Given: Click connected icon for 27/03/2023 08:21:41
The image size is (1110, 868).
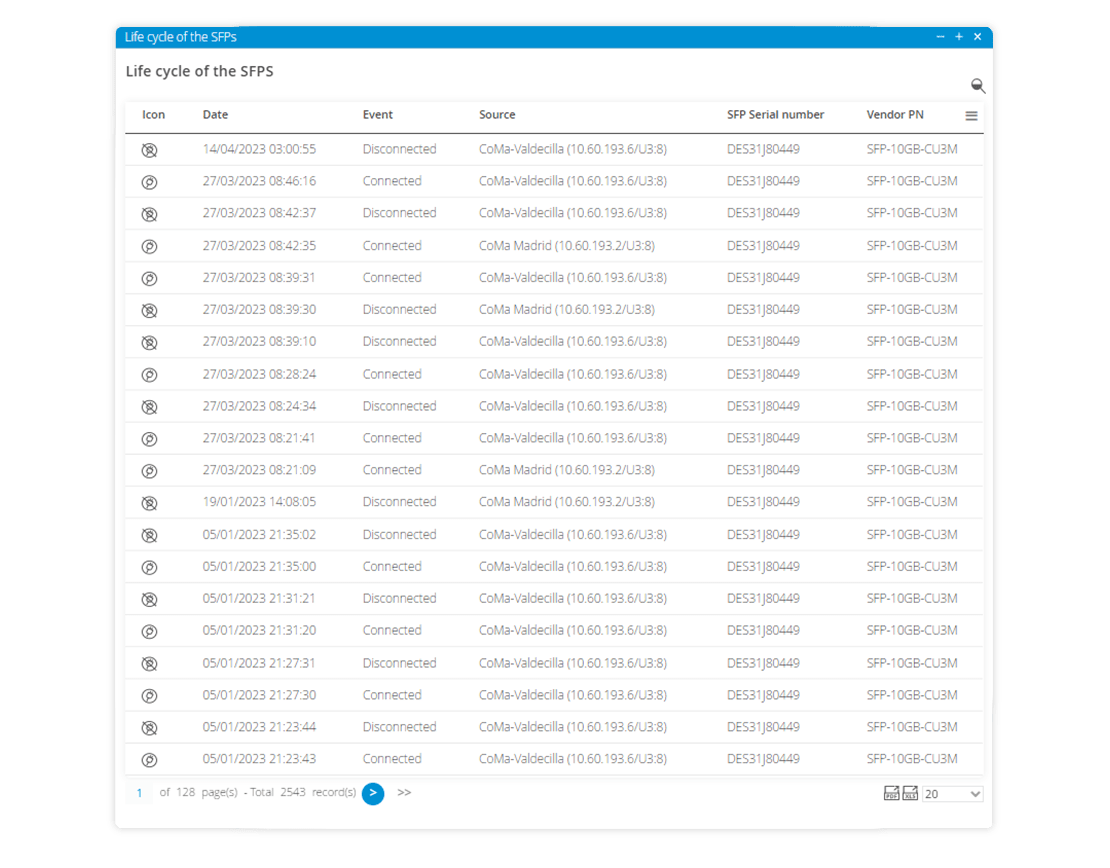Looking at the screenshot, I should coord(149,439).
